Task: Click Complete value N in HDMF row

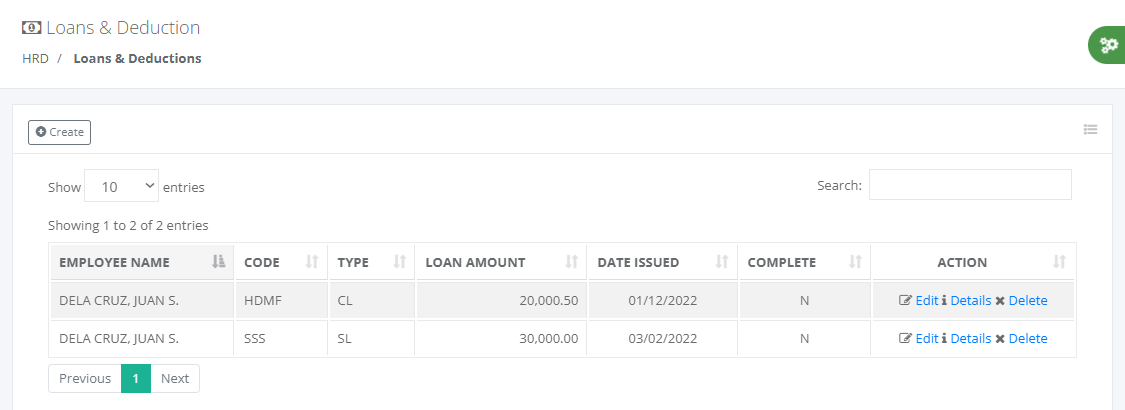Action: pyautogui.click(x=804, y=301)
